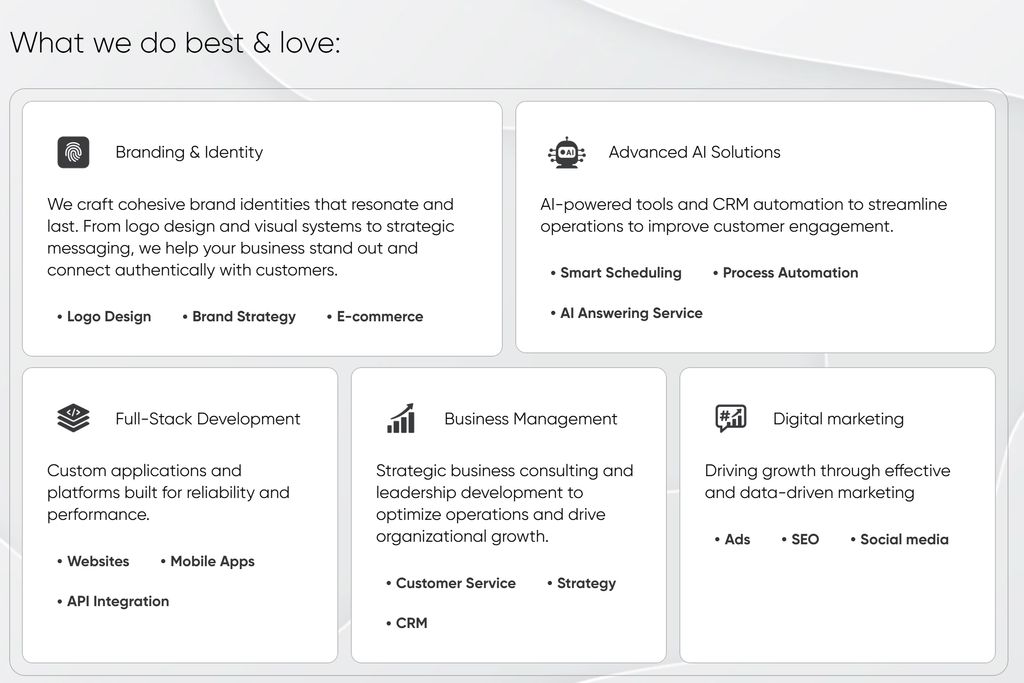Image resolution: width=1024 pixels, height=683 pixels.
Task: Open the Advanced AI Solutions heading
Action: tap(694, 152)
